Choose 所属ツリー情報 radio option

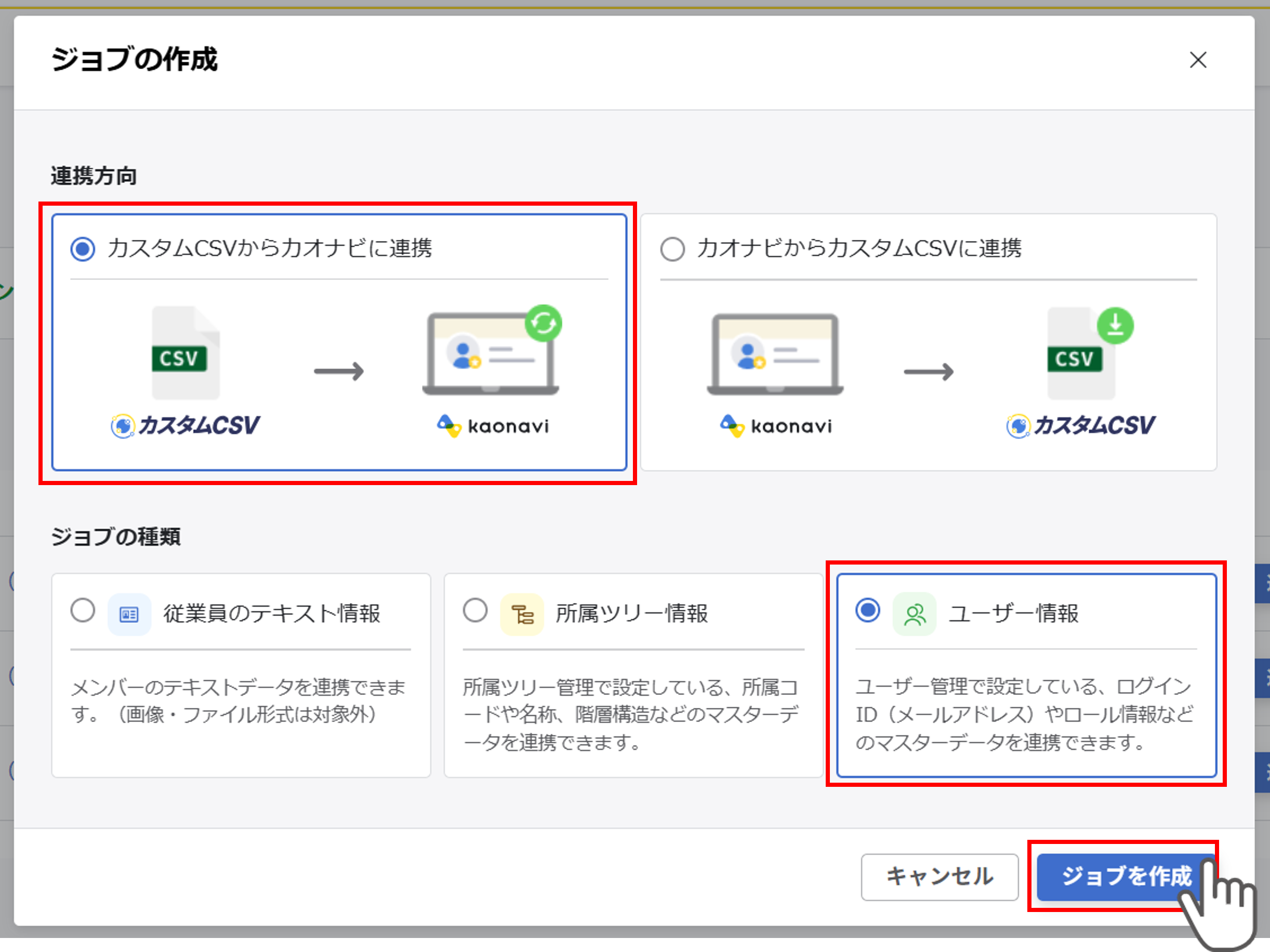pyautogui.click(x=475, y=610)
